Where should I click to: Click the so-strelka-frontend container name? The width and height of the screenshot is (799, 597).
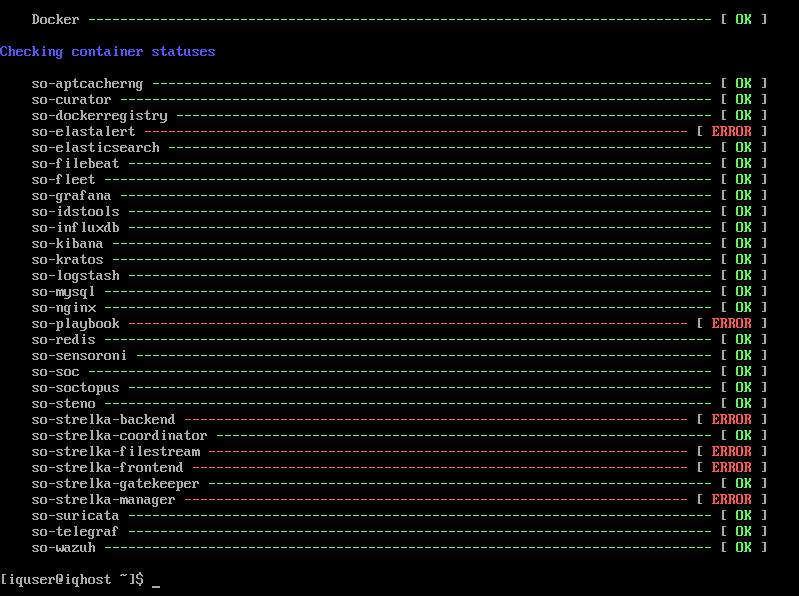[108, 468]
